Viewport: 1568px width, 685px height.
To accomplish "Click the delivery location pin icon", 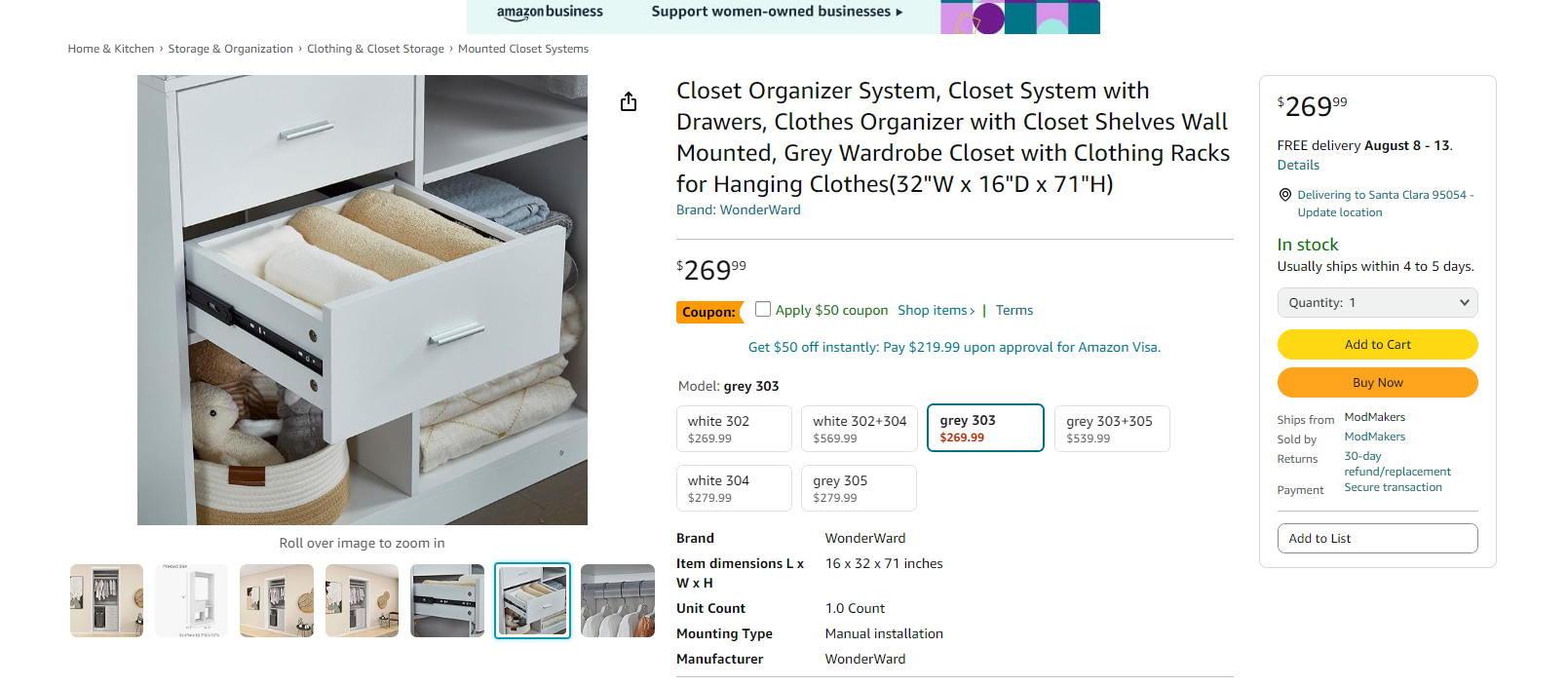I will click(1285, 195).
